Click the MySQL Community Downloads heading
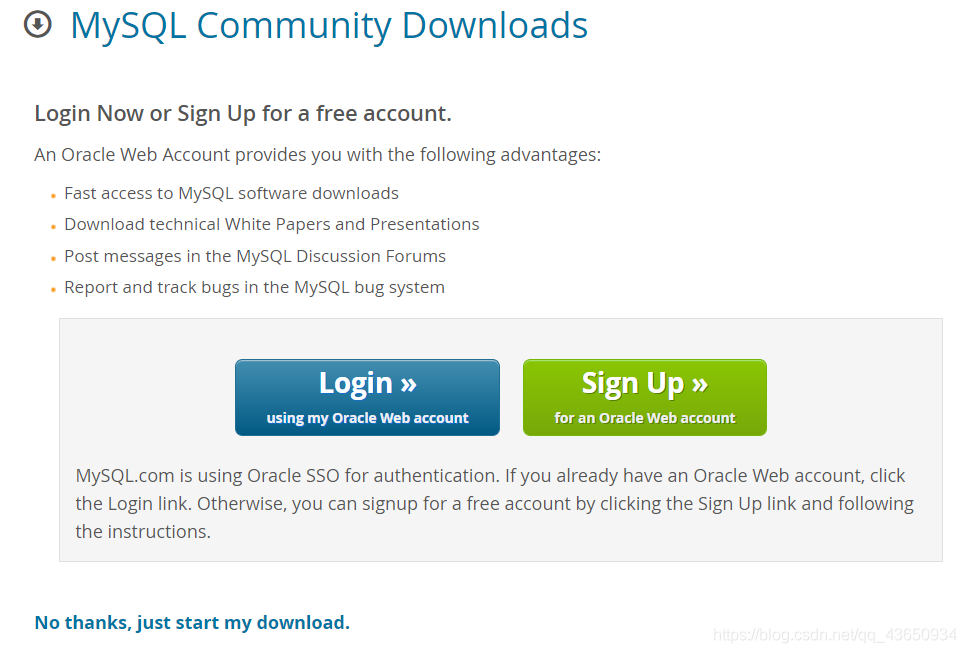 pos(329,26)
